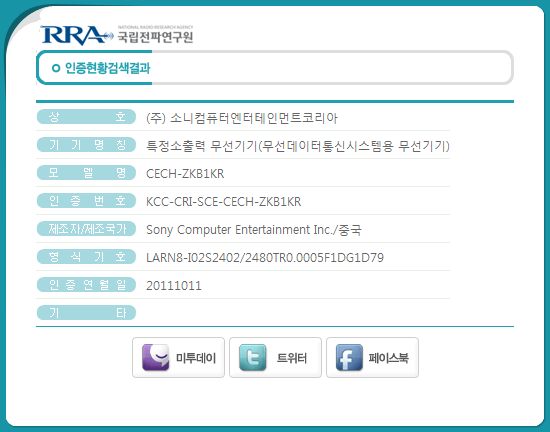Viewport: 550px width, 432px height.
Task: Select model name CECH-ZKB1KR
Action: 185,174
